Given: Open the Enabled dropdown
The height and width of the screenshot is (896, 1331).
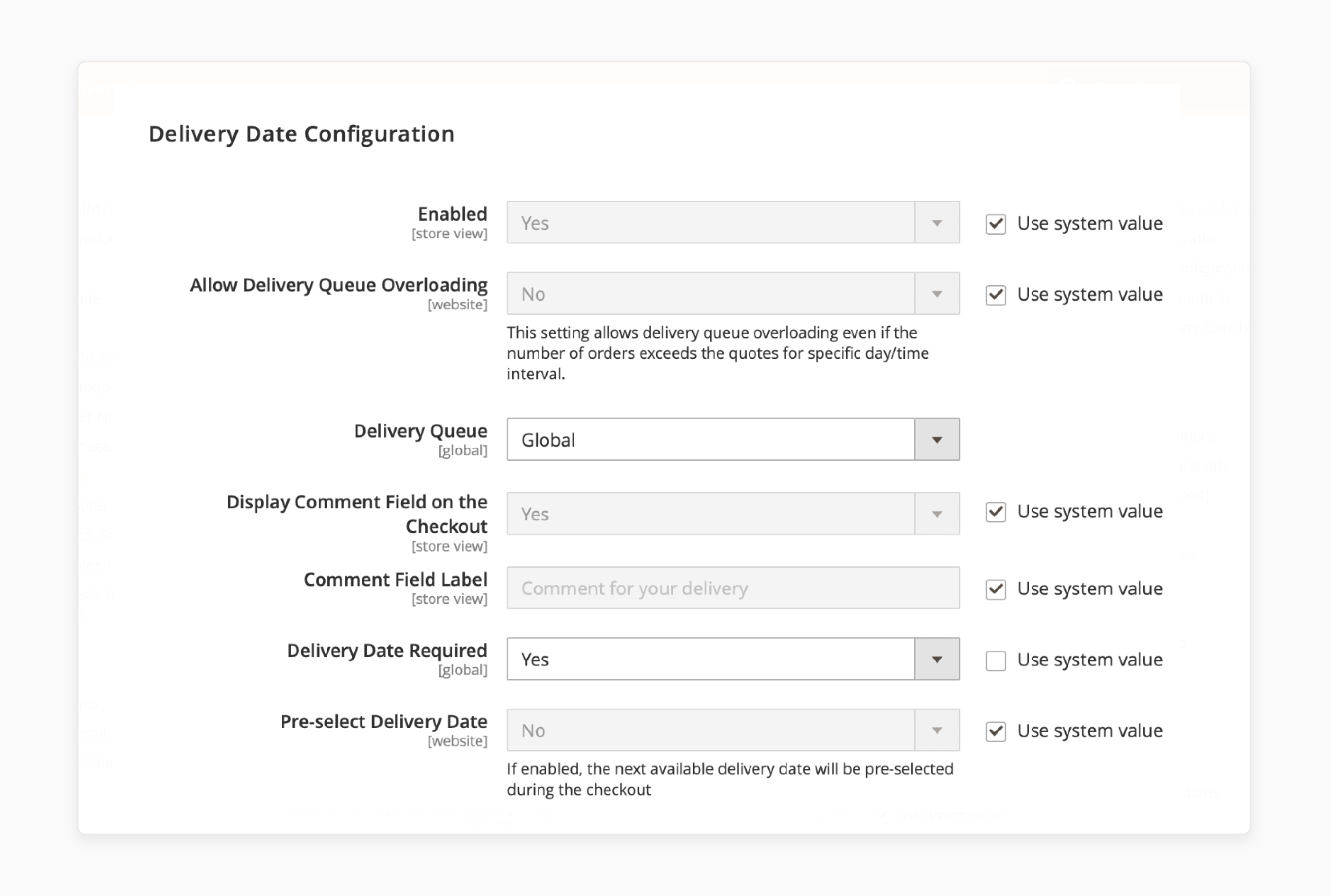Looking at the screenshot, I should click(733, 222).
